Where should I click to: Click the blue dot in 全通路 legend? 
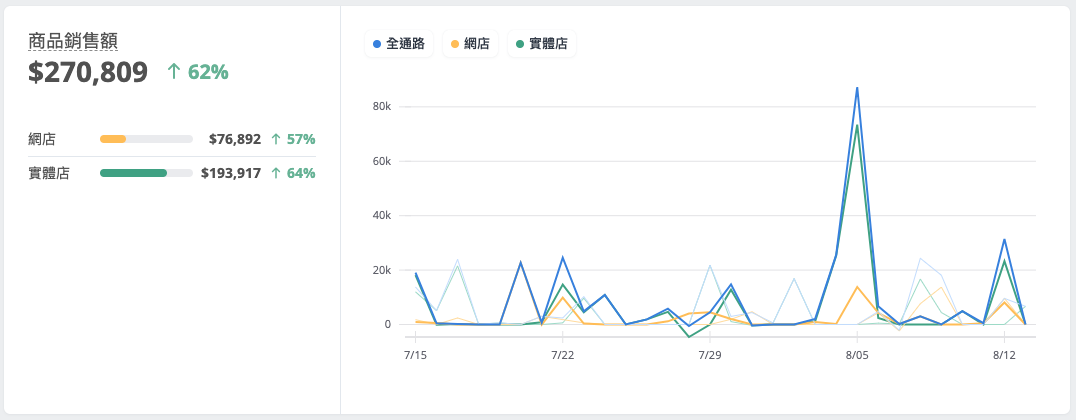(377, 44)
